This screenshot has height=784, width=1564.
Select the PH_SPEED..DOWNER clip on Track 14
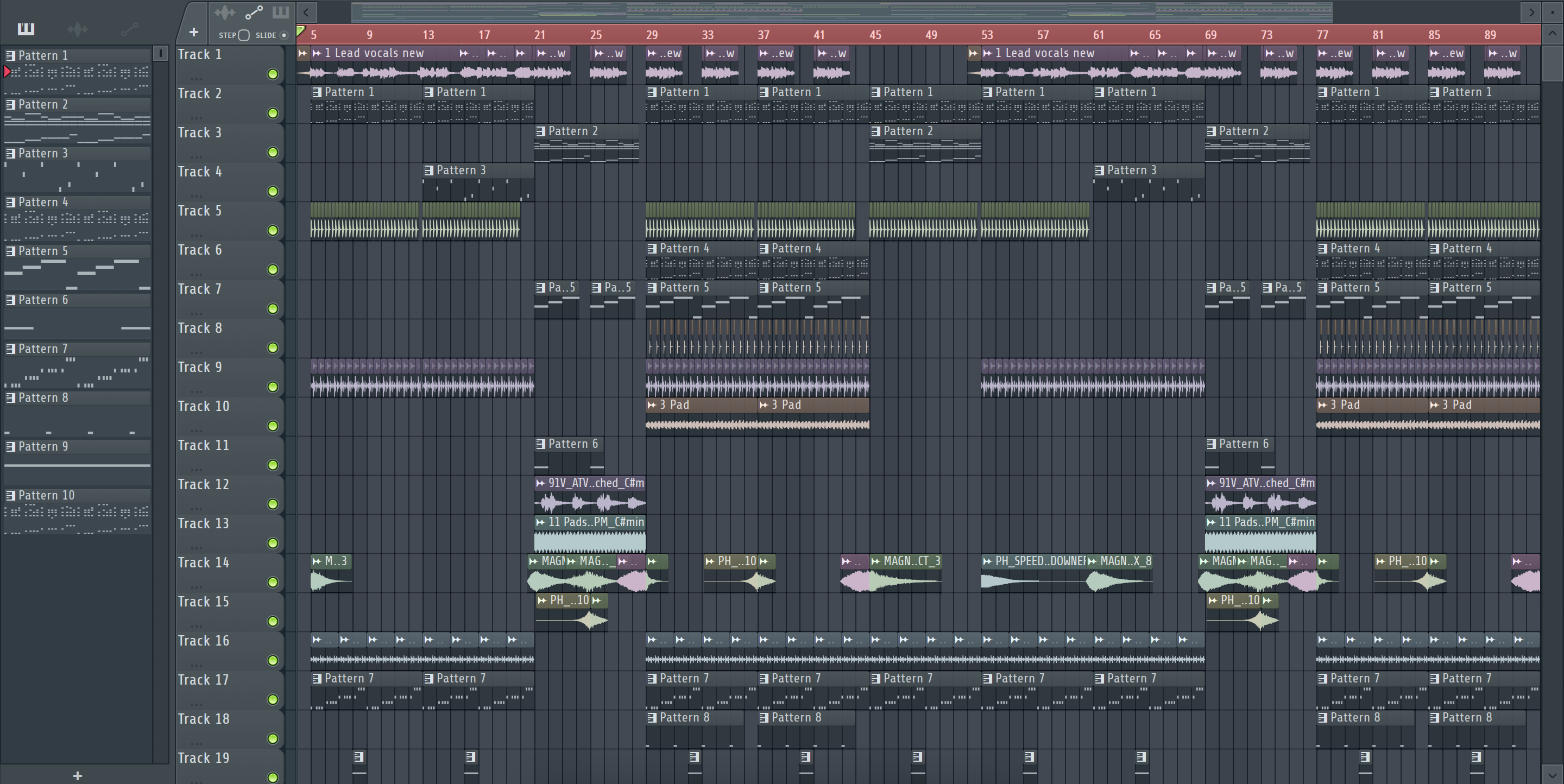[1033, 573]
